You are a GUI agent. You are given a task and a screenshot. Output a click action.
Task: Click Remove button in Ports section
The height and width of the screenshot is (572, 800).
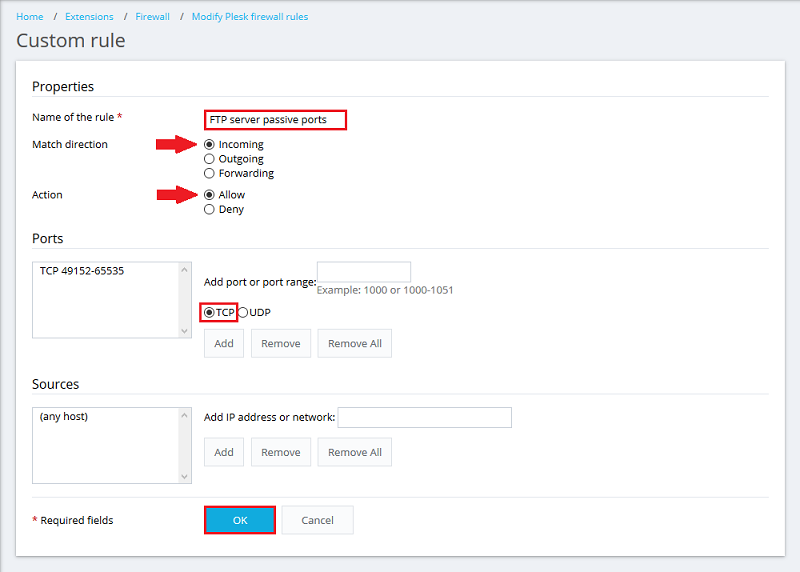281,343
